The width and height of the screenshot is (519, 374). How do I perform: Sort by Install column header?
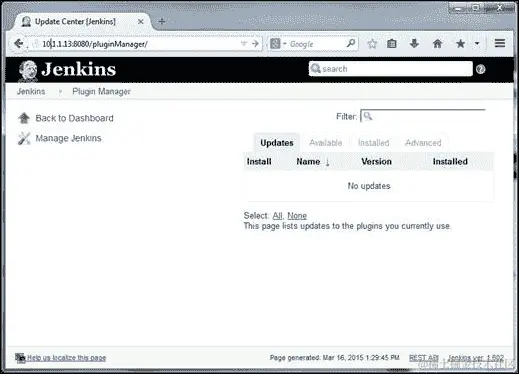(259, 161)
